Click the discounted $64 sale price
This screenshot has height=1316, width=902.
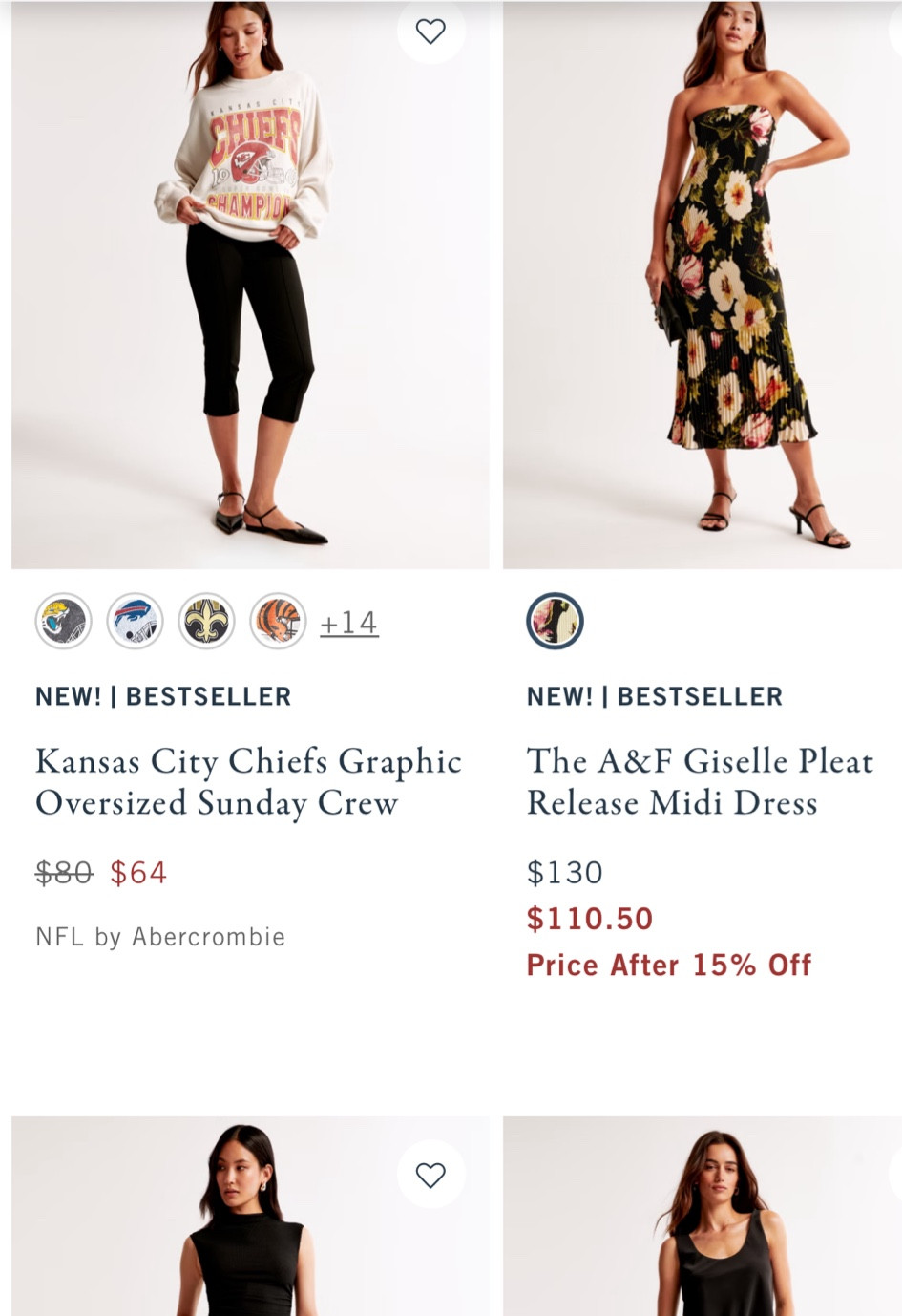137,871
